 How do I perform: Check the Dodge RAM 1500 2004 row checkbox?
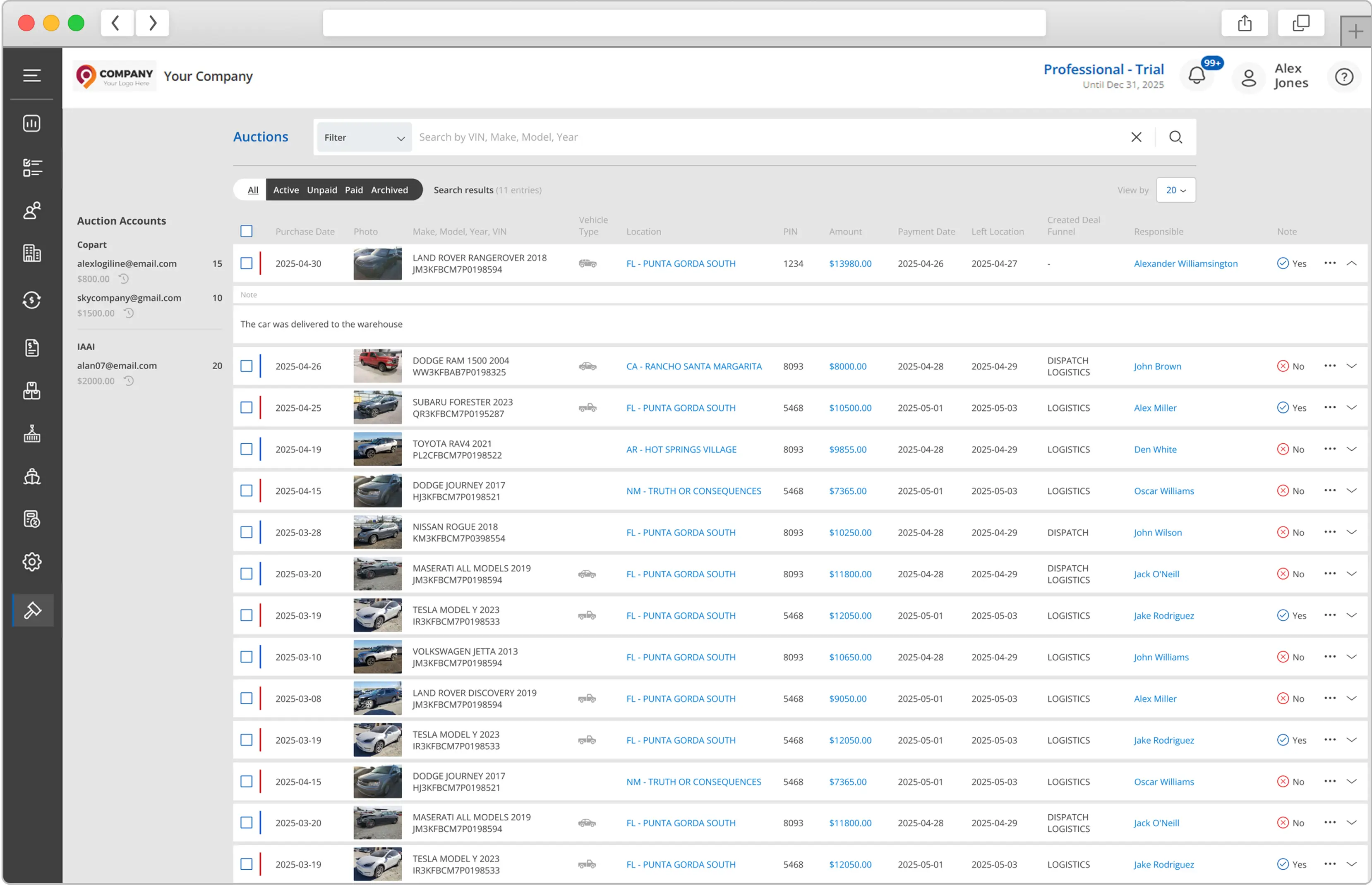(x=247, y=366)
